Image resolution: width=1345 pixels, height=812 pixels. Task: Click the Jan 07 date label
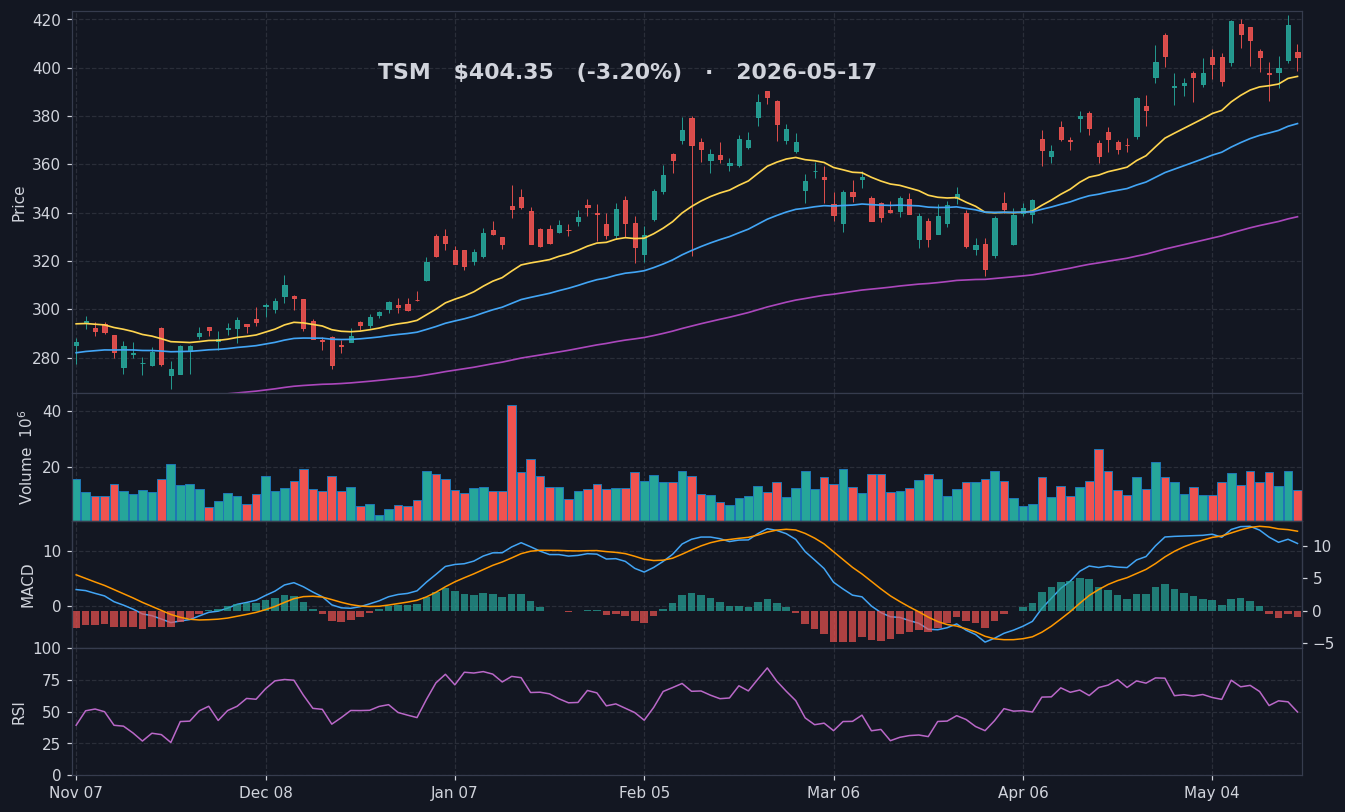pos(455,793)
